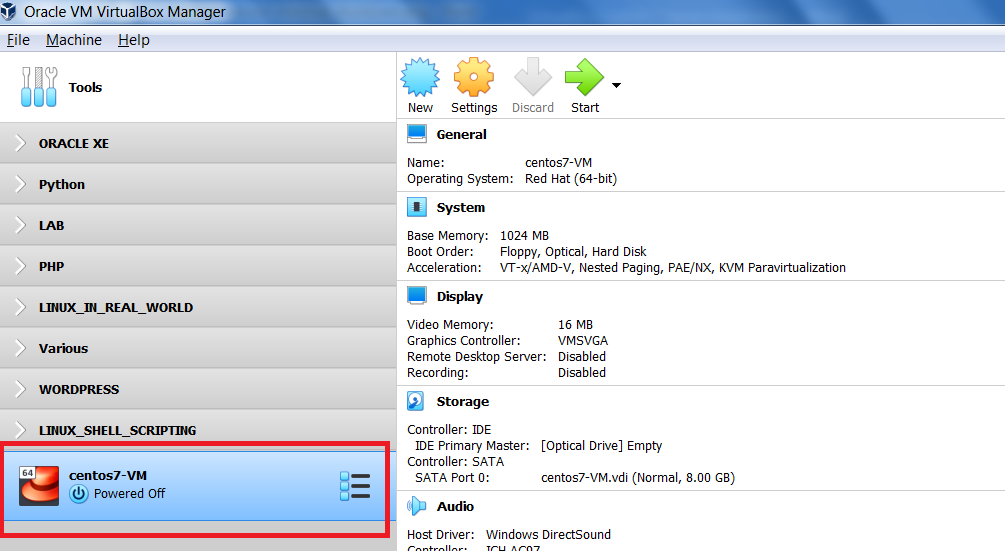Click the General section heading
This screenshot has width=1005, height=551.
(461, 134)
